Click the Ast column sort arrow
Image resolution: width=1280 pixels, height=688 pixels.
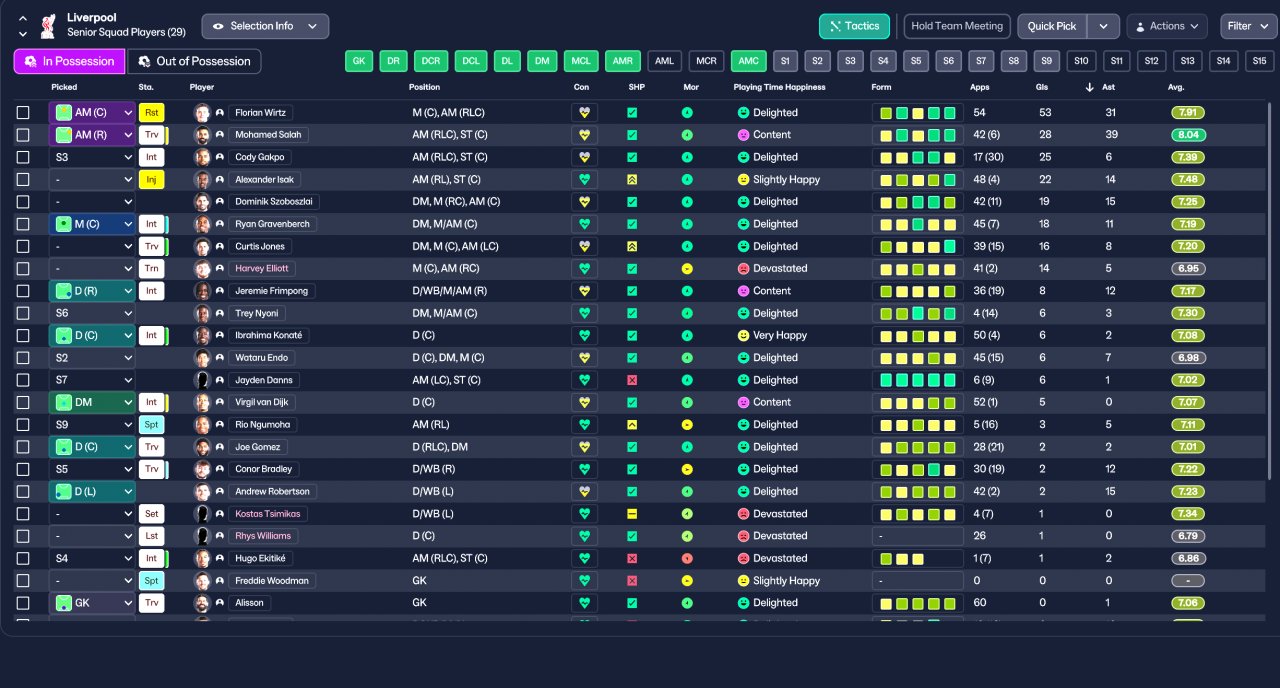[x=1089, y=87]
